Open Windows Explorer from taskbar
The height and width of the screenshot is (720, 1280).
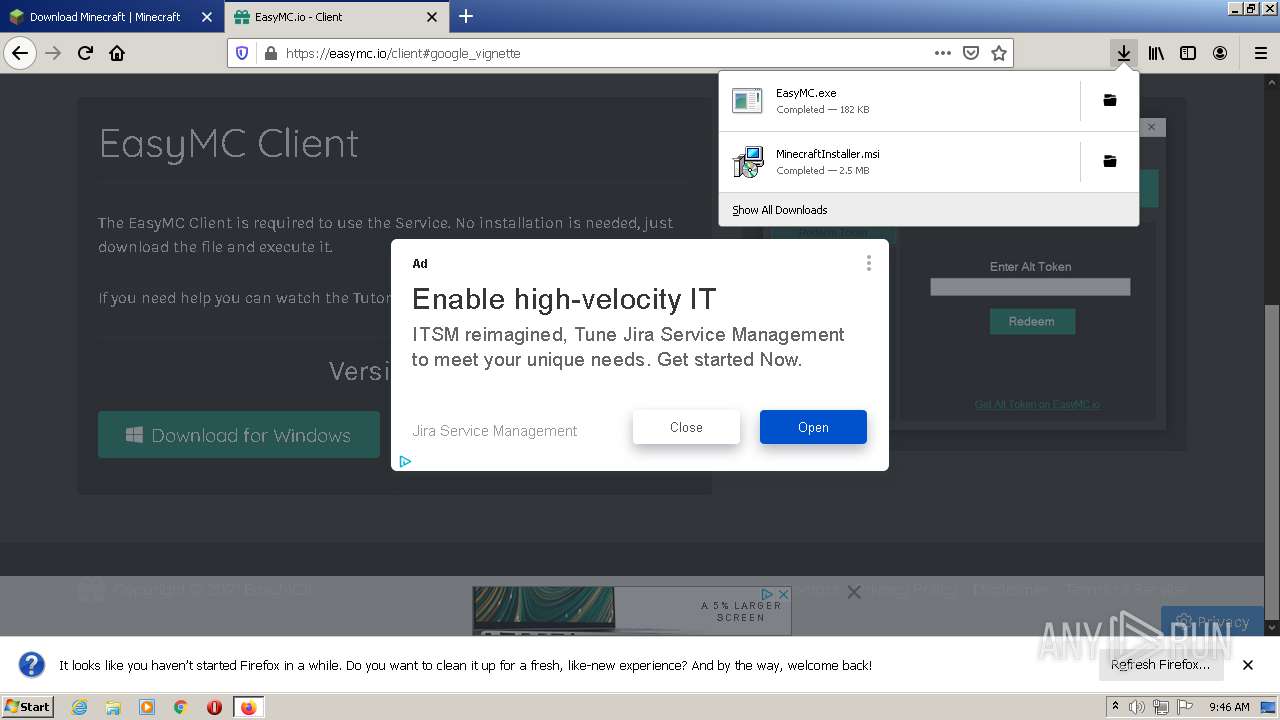click(x=113, y=707)
